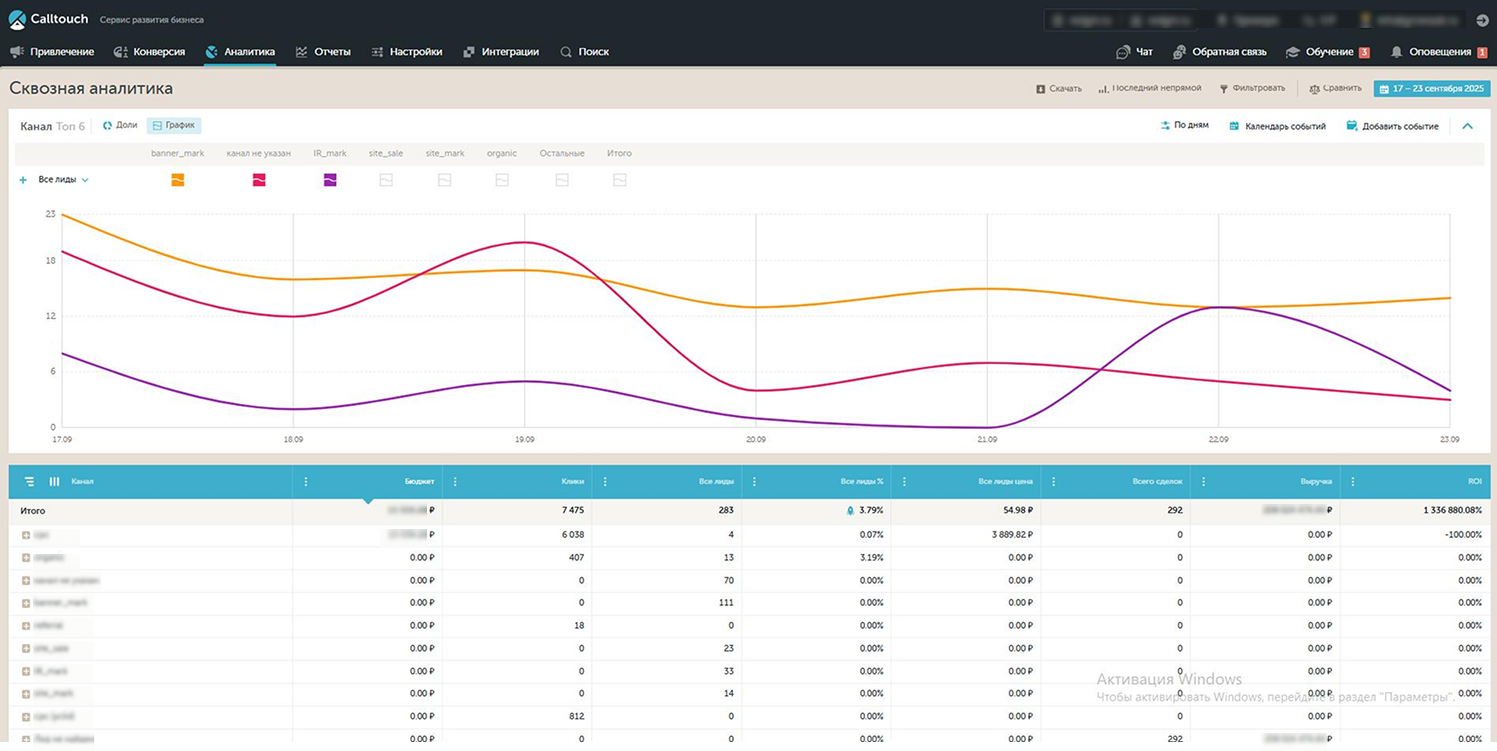Enable the site_sale chart line toggle
Screen dimensions: 1497x751
385,180
